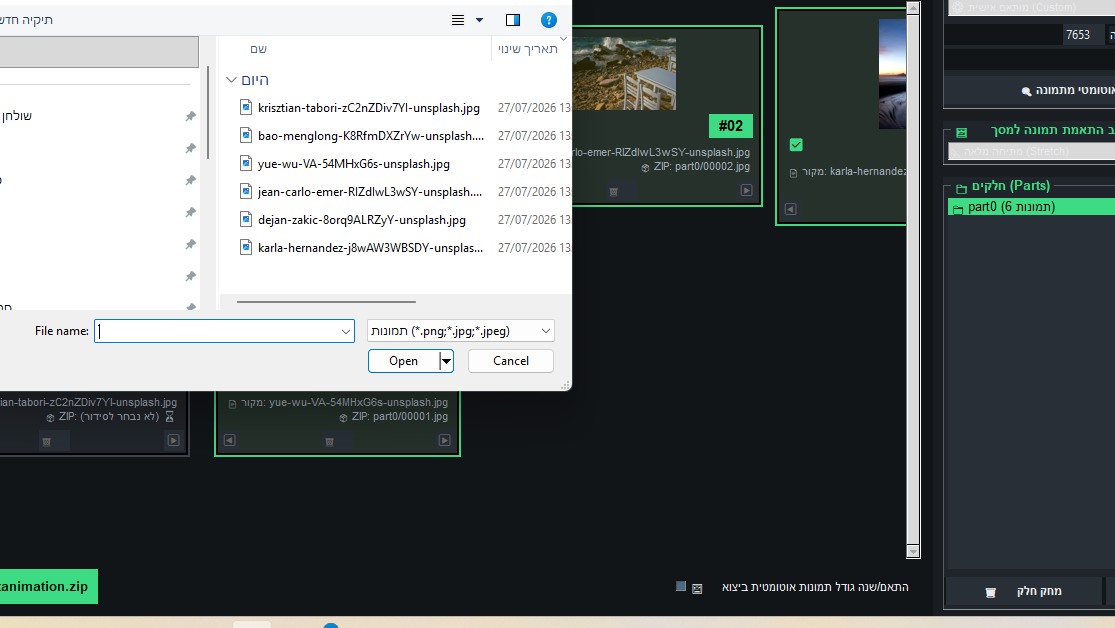Click the trash icon under the yue-wu image card
The height and width of the screenshot is (628, 1115).
(x=329, y=442)
